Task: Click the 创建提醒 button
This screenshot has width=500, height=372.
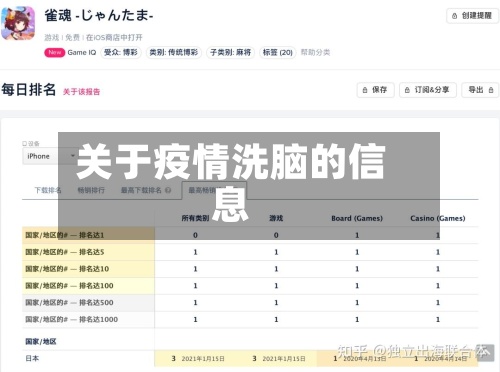Action: point(472,16)
